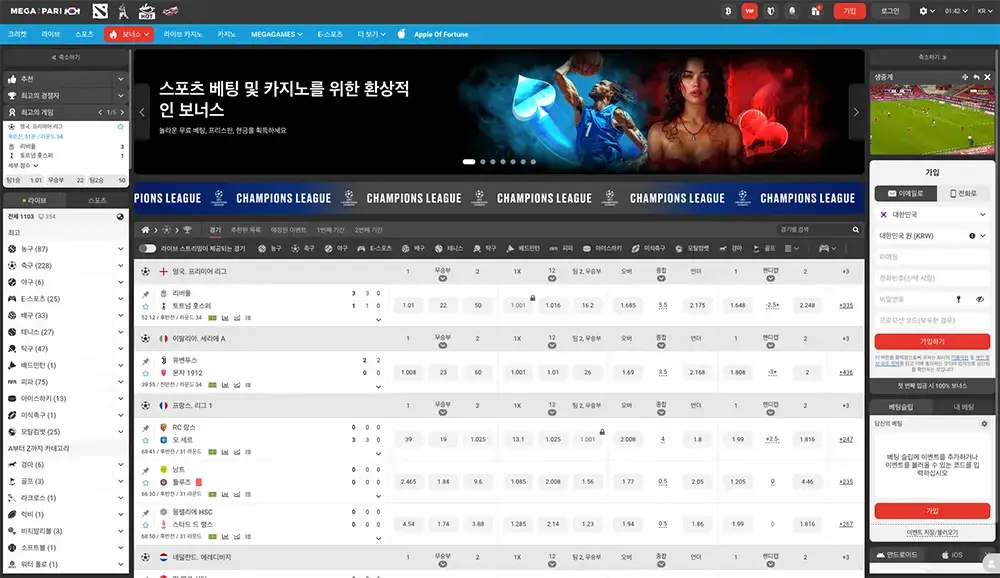Viewport: 1000px width, 578px height.
Task: Switch to 경기 tab
Action: click(x=215, y=230)
